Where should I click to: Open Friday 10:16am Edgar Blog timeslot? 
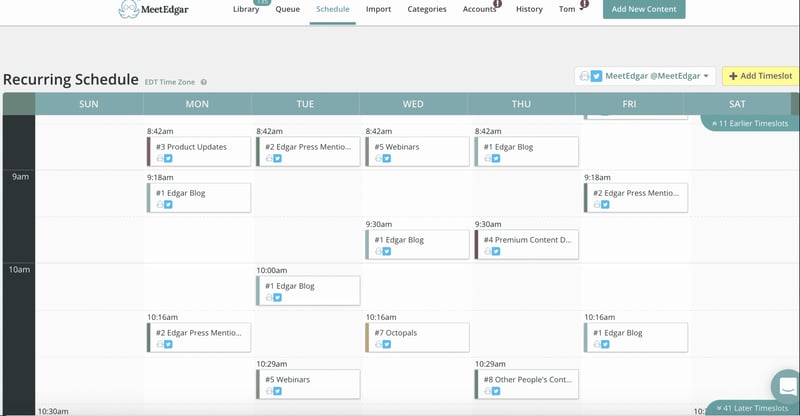coord(636,337)
